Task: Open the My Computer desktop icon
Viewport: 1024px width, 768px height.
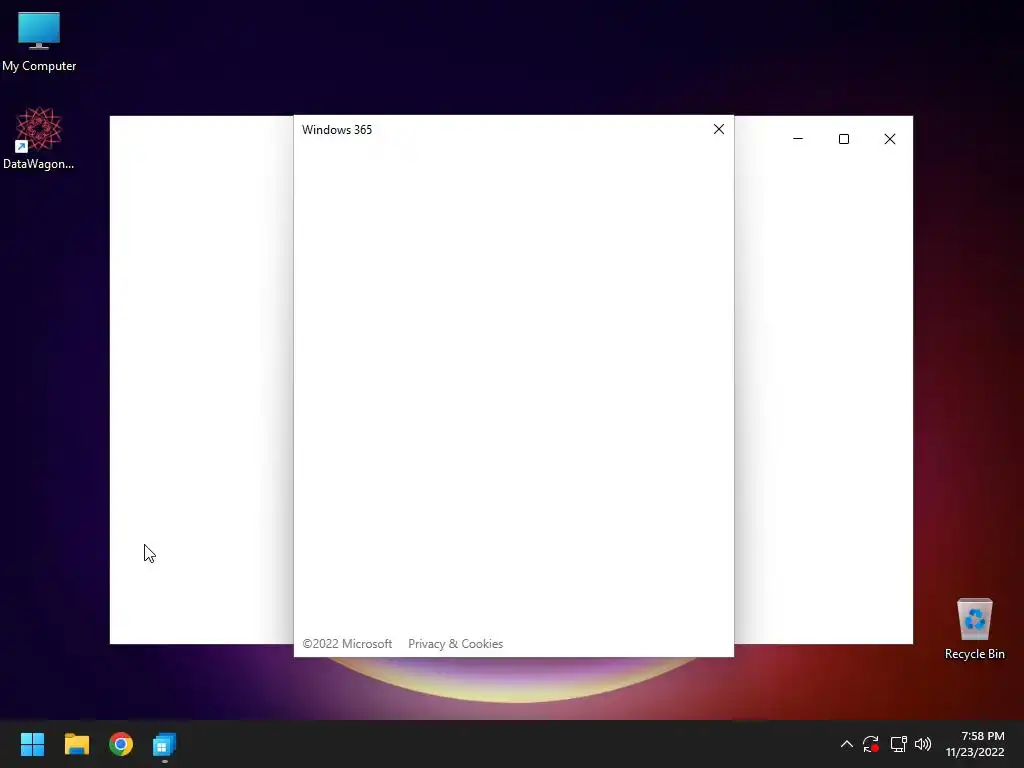Action: (39, 40)
